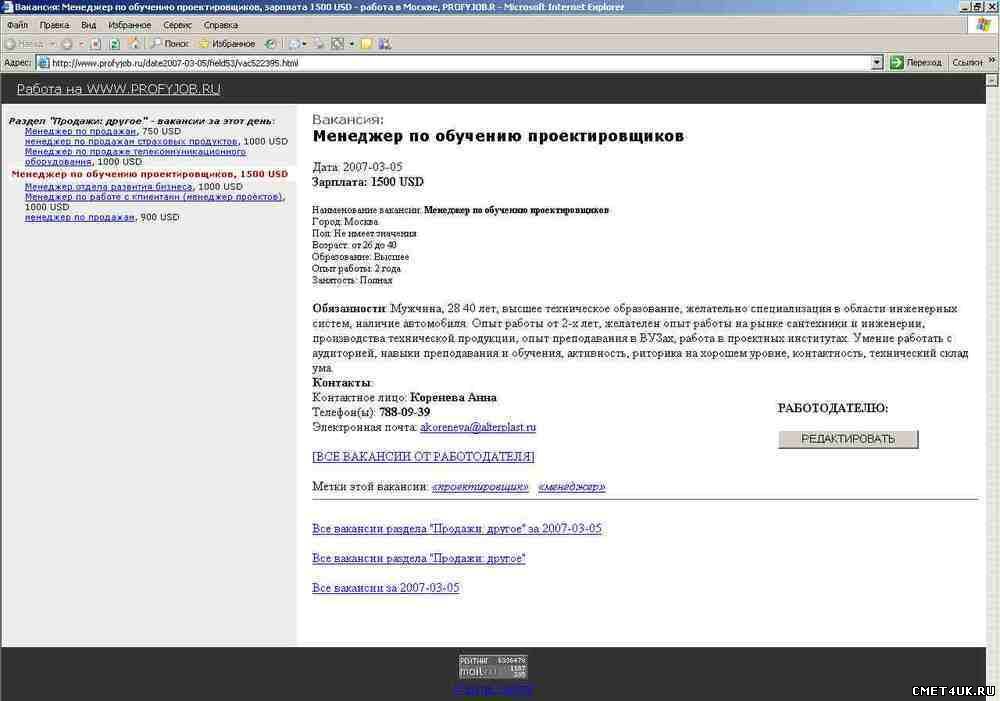Open ВСЕ ВАКАНСИИ ОТ РАБОТОДАТЕЛЯ link
This screenshot has height=701, width=1000.
[x=423, y=457]
